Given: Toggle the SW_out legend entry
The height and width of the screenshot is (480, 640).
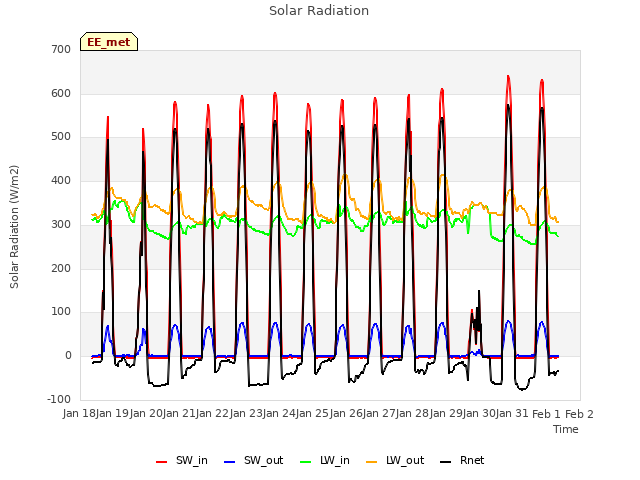Looking at the screenshot, I should 253,460.
